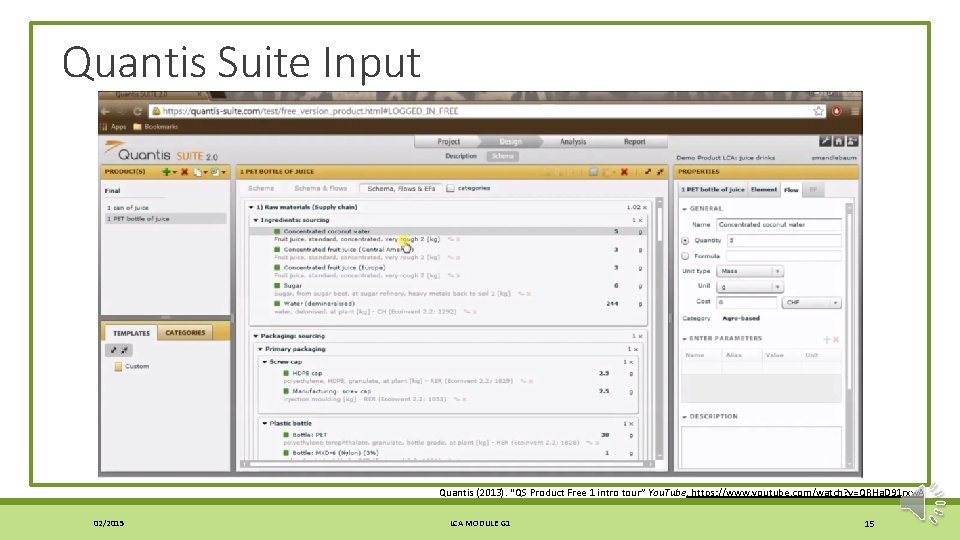Click the grid icon in PET bottle header
960x540 pixels.
tap(593, 172)
